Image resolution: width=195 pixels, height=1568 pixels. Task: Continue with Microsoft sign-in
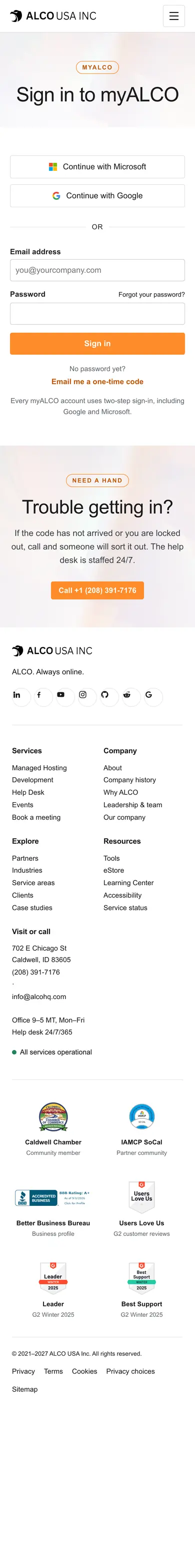(x=97, y=166)
